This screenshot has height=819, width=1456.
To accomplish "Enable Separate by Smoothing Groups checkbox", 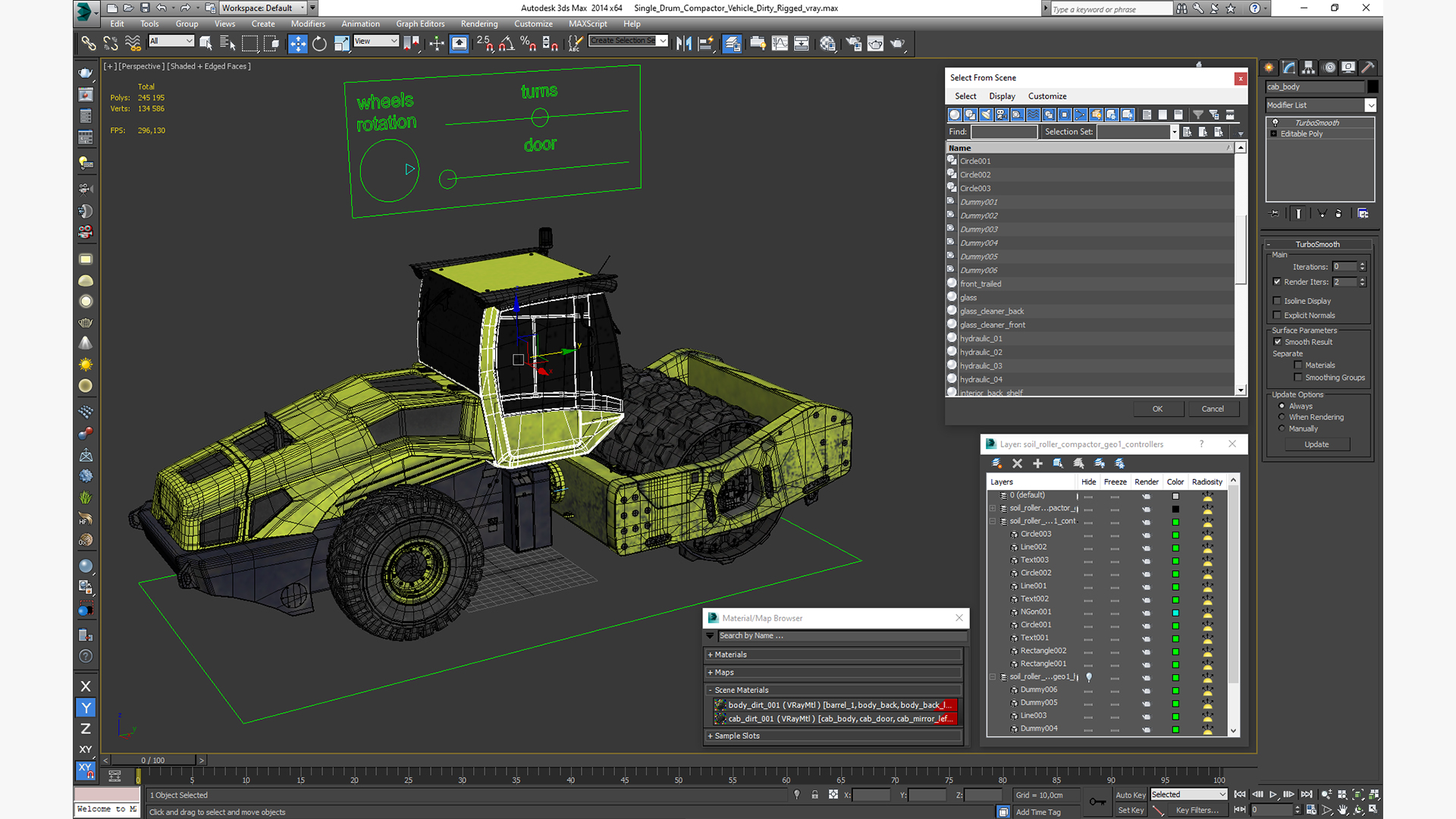I will [1298, 377].
